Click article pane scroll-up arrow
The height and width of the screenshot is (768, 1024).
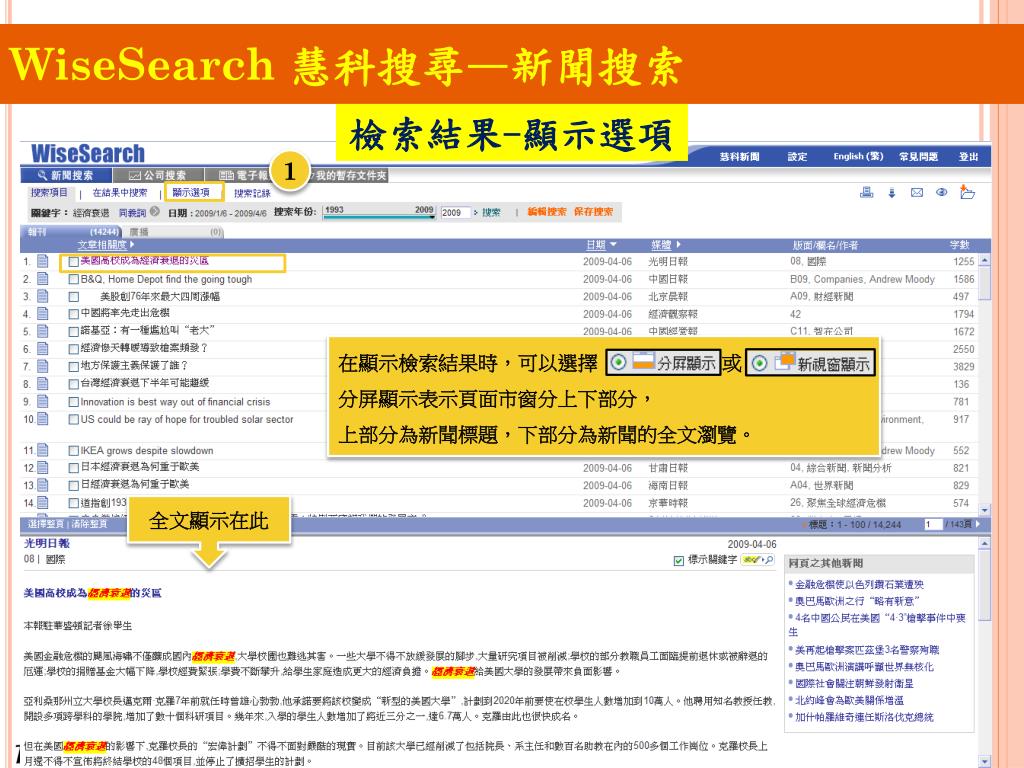pyautogui.click(x=984, y=543)
